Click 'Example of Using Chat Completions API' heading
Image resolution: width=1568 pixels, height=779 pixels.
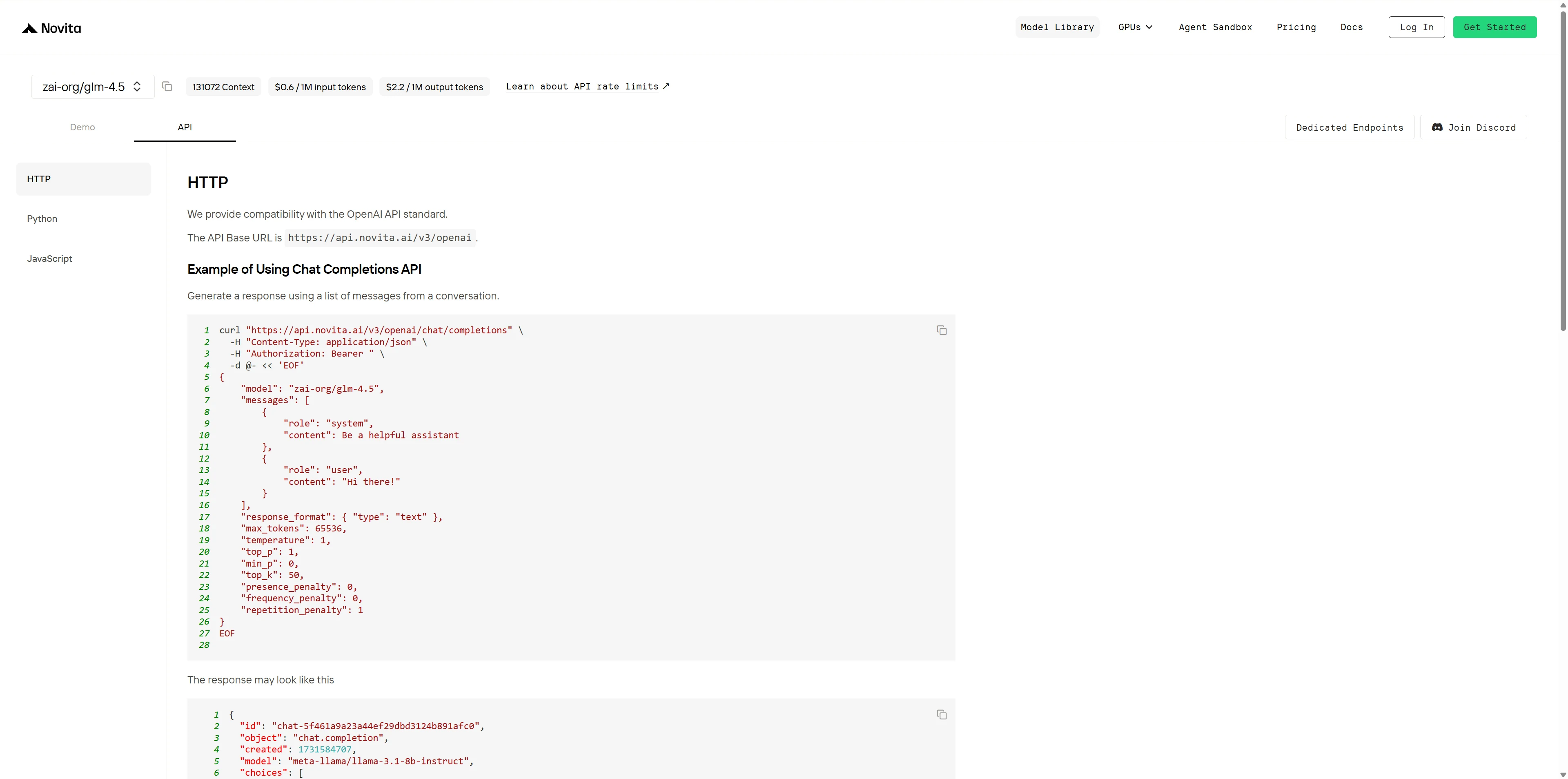click(304, 269)
